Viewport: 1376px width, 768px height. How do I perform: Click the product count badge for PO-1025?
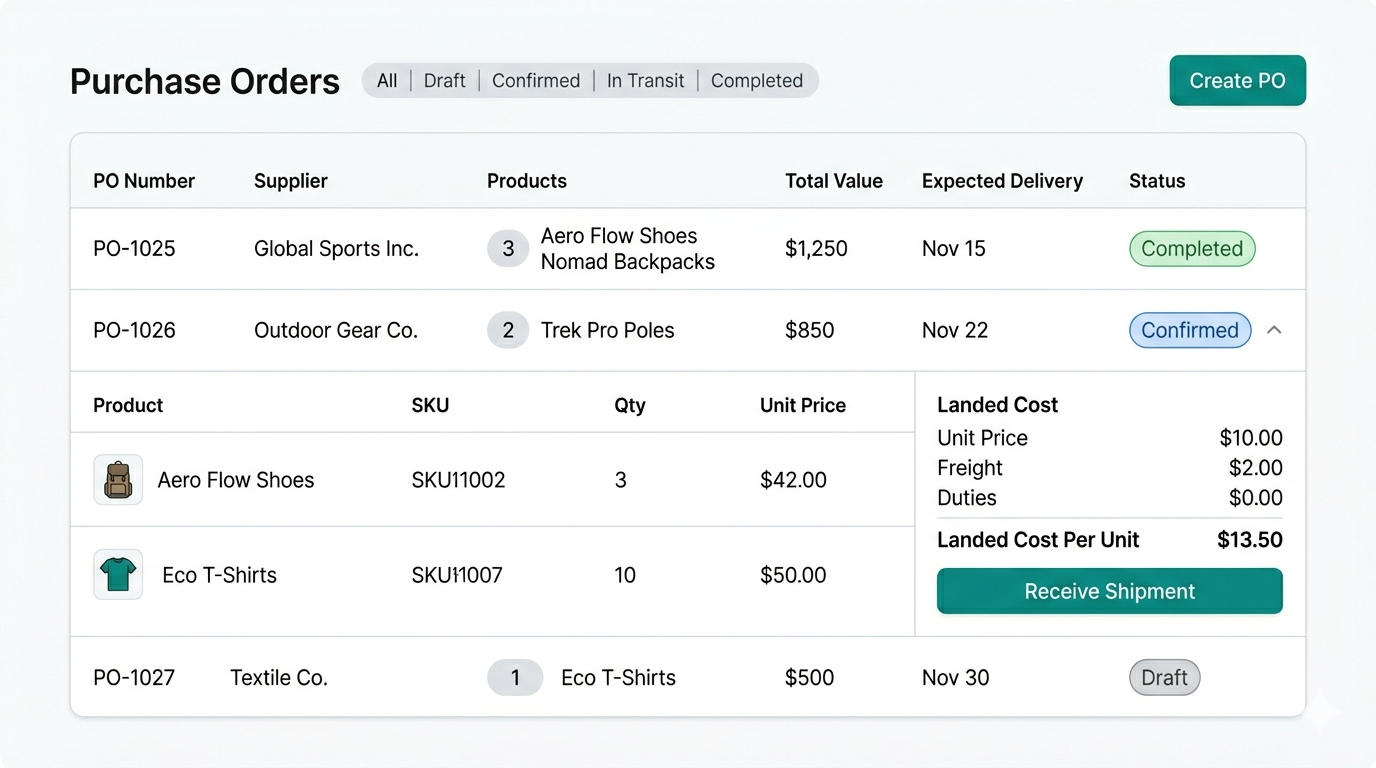508,249
